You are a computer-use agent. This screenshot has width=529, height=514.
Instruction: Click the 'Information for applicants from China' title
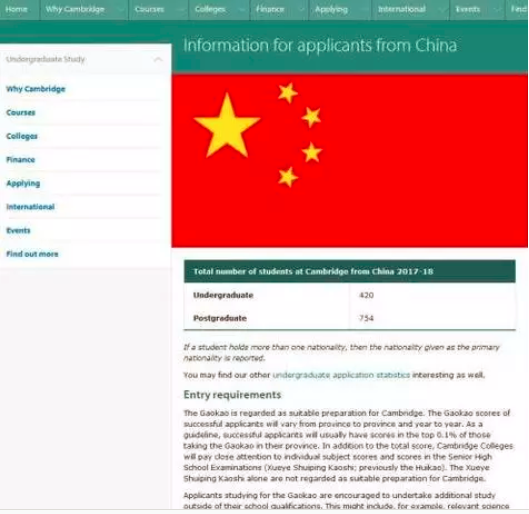coord(320,45)
